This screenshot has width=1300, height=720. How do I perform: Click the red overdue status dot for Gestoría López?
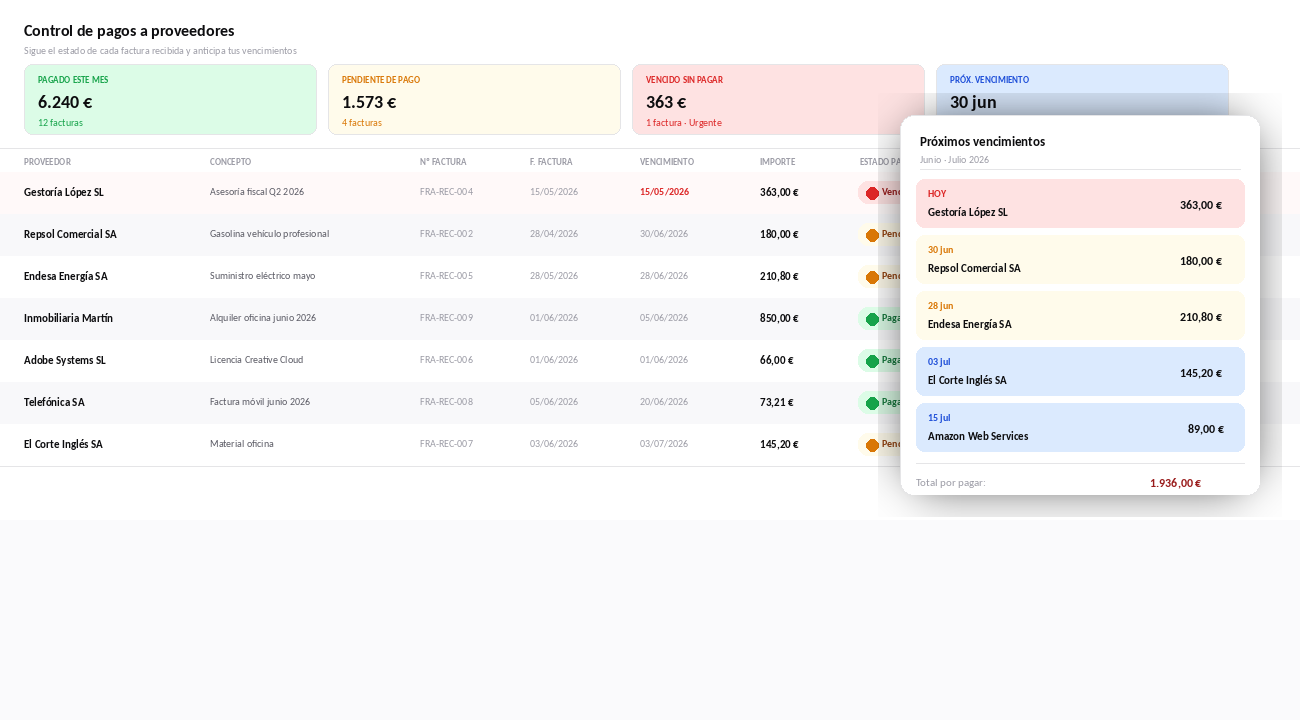(872, 193)
